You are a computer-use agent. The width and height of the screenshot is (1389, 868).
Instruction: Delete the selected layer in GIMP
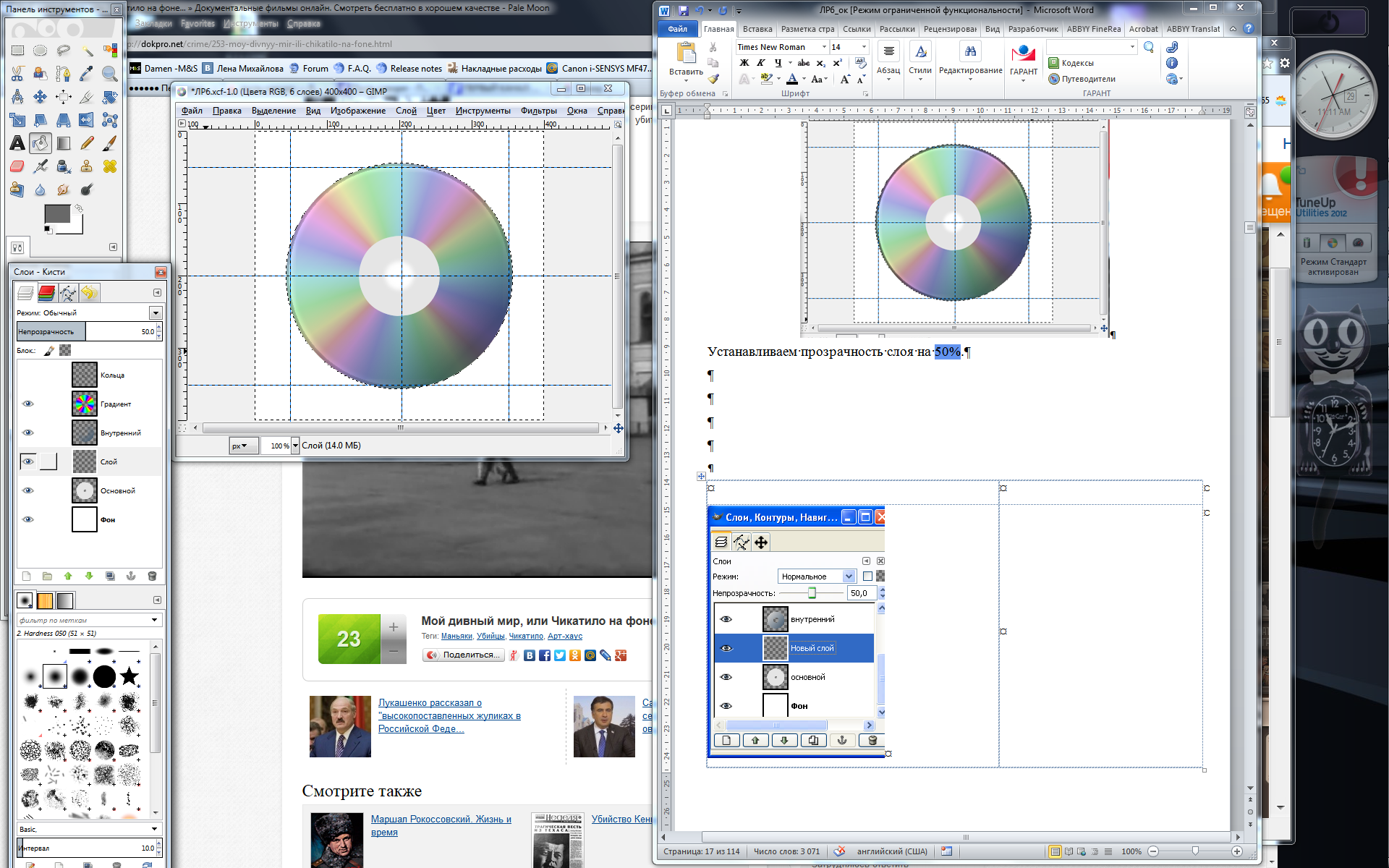pyautogui.click(x=152, y=576)
